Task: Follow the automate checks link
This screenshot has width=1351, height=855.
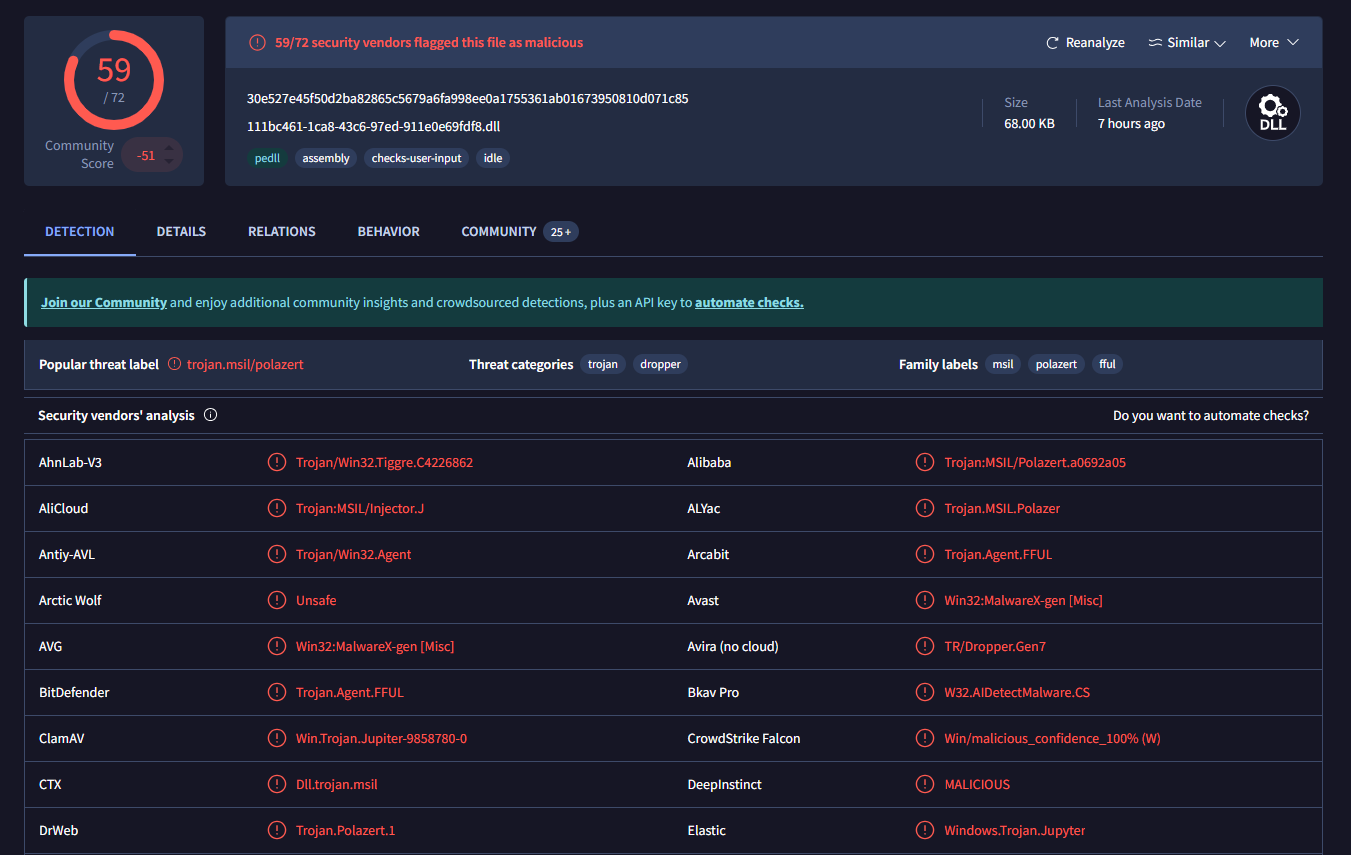Action: click(x=749, y=302)
